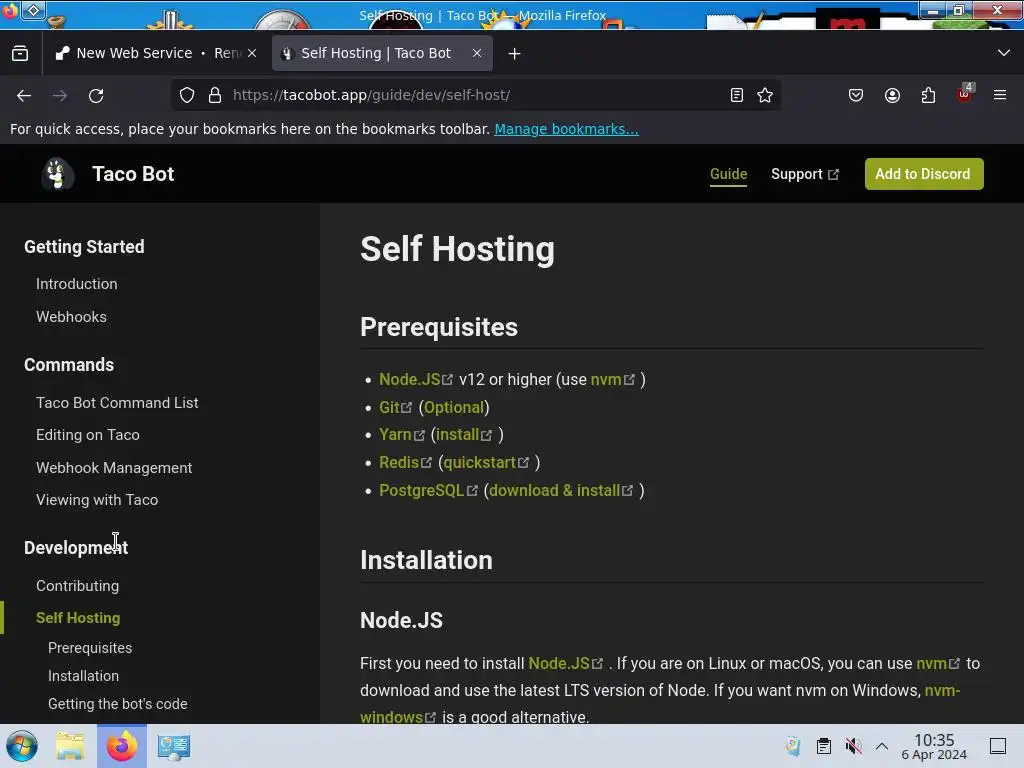
Task: Open Manage bookmarks link
Action: pyautogui.click(x=566, y=129)
